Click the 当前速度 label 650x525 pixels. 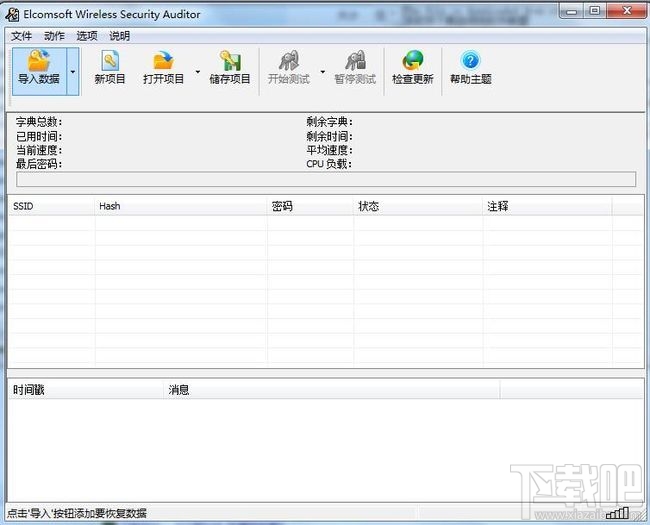39,150
